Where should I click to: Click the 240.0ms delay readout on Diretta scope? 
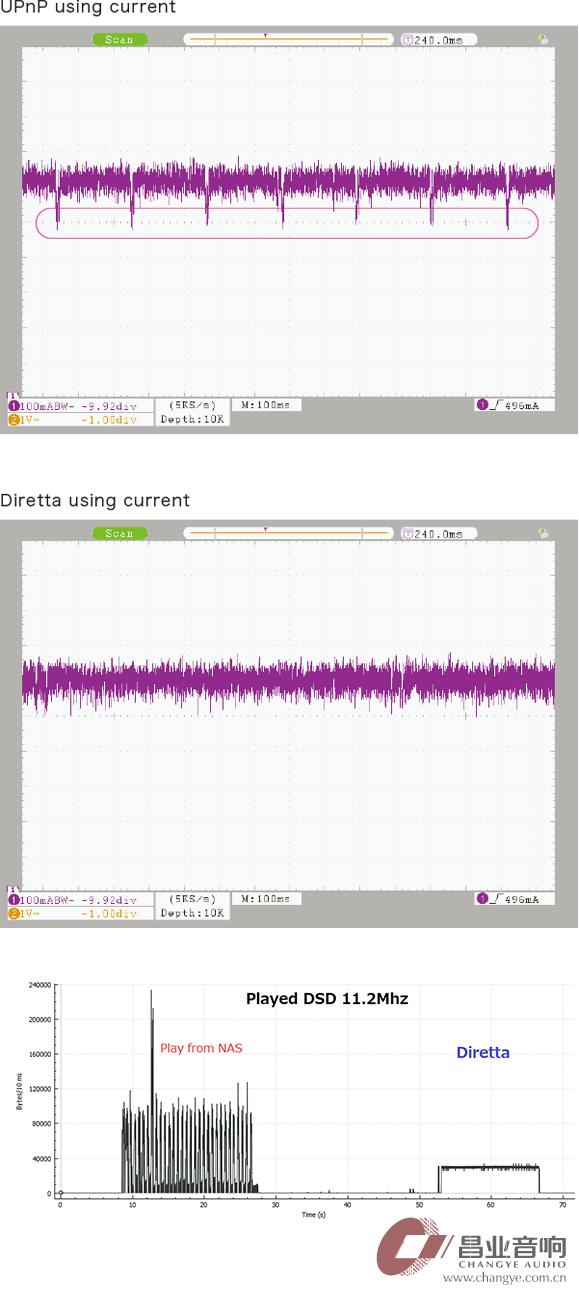433,533
